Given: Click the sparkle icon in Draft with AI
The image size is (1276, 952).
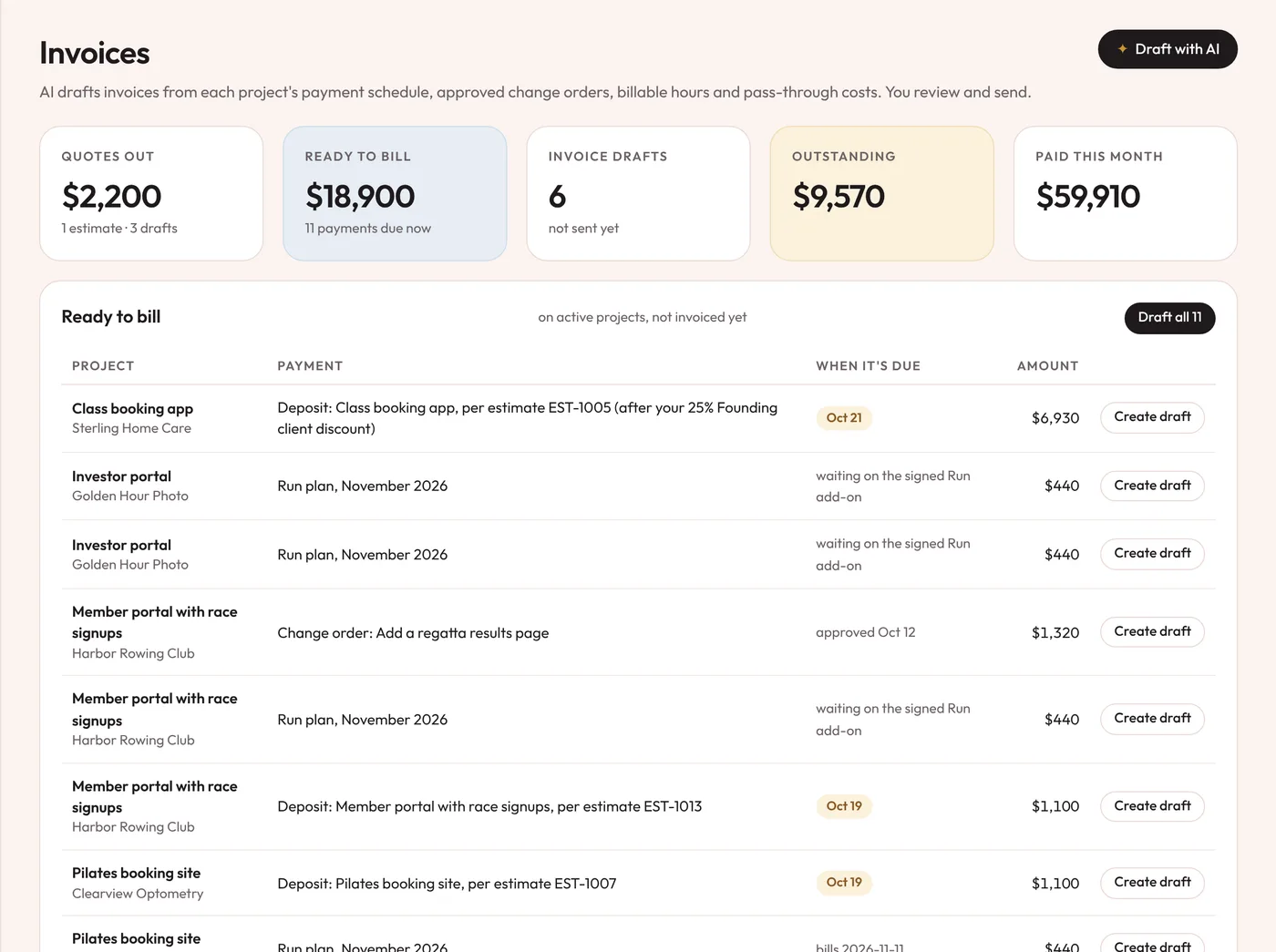Looking at the screenshot, I should [x=1122, y=49].
